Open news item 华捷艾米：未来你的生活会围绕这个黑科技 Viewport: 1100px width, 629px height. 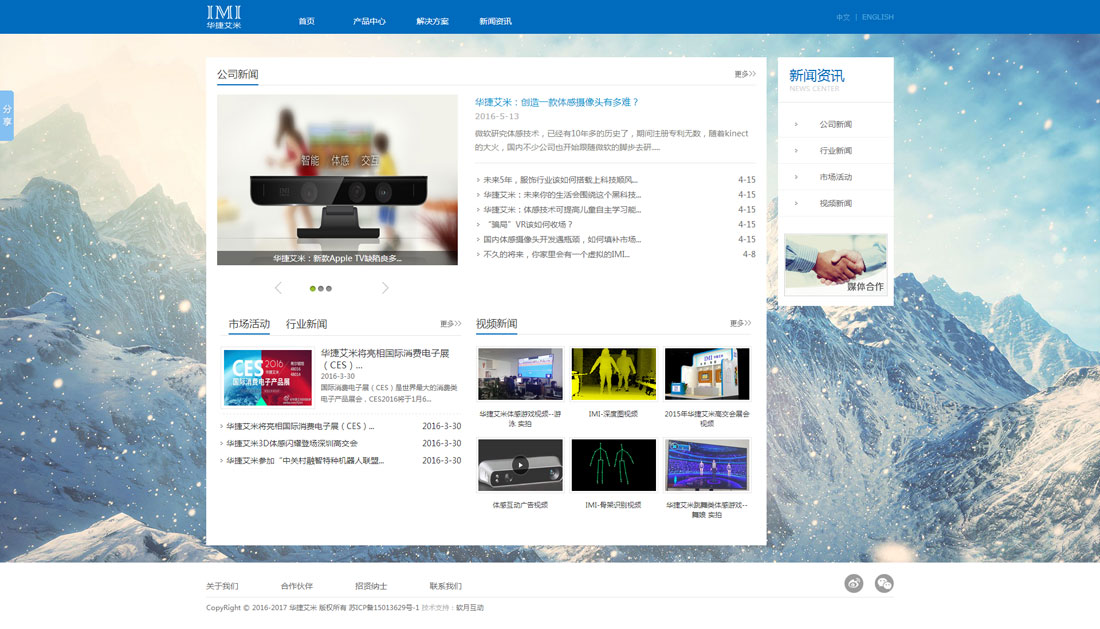point(562,195)
